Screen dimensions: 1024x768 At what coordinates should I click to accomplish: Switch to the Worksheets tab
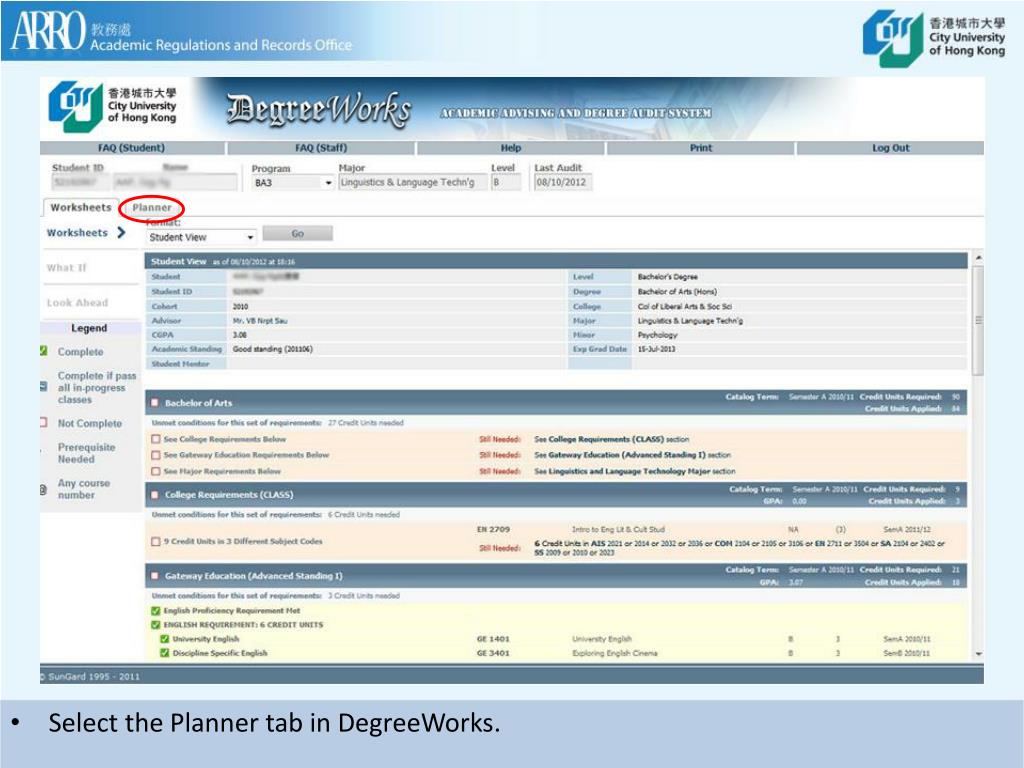pos(81,208)
